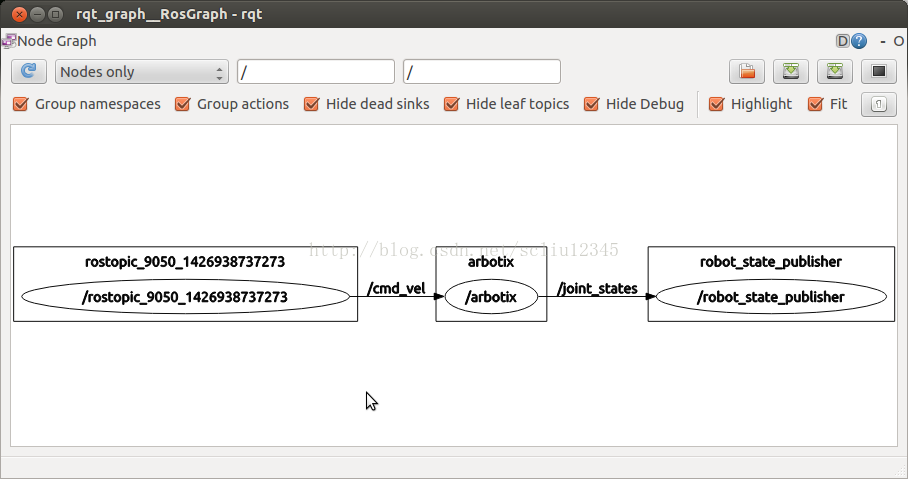908x479 pixels.
Task: Save graph as SVG file
Action: pyautogui.click(x=834, y=71)
